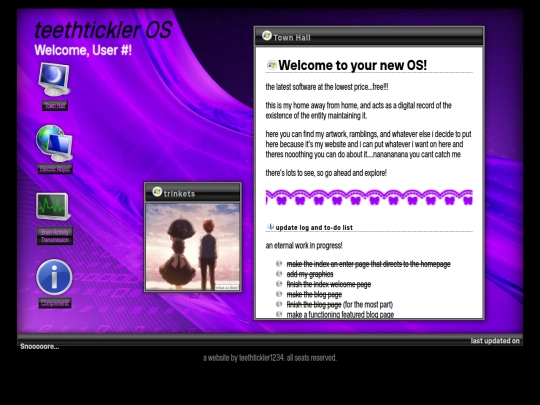This screenshot has height=405, width=540.
Task: Click the 'last updated on' taskbar text
Action: 495,341
